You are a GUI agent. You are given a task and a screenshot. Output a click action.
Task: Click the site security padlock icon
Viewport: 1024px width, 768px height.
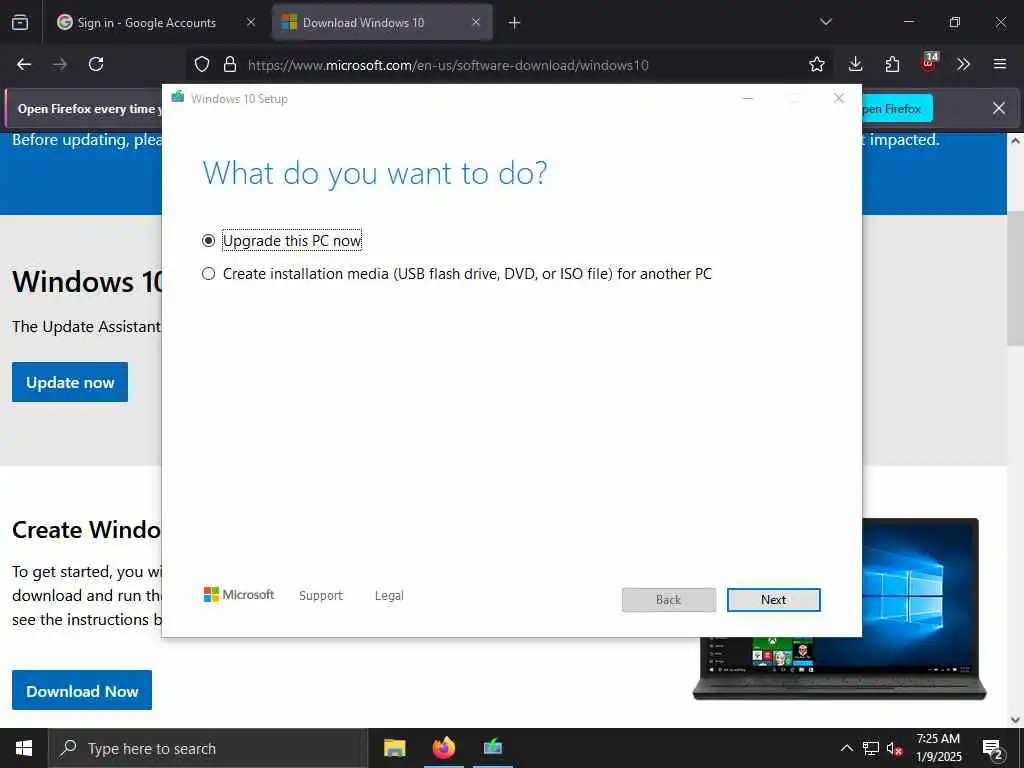click(229, 64)
